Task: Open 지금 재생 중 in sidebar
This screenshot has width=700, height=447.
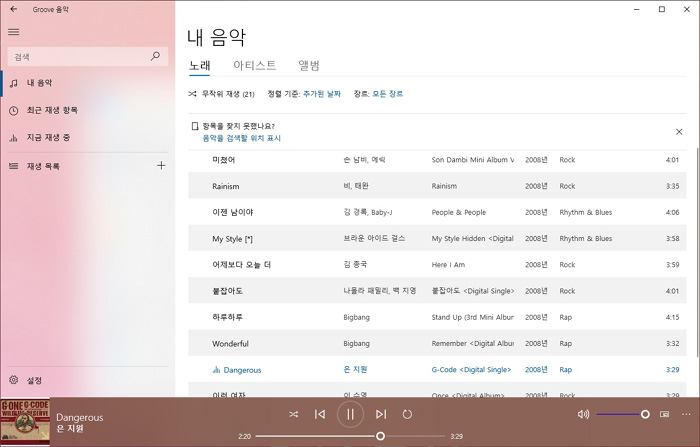Action: pyautogui.click(x=88, y=138)
